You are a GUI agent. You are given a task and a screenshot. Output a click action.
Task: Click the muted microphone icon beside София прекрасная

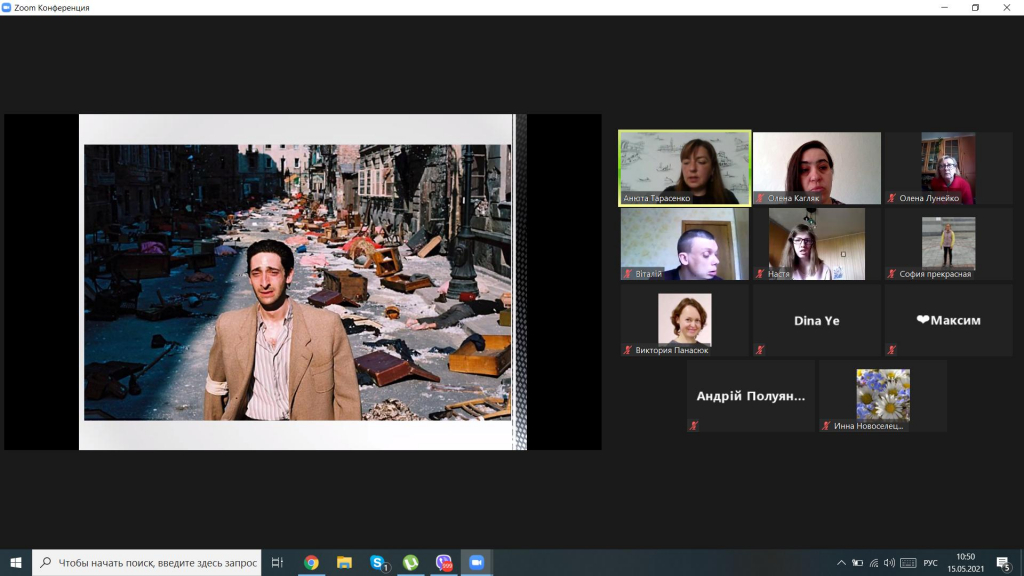[892, 274]
